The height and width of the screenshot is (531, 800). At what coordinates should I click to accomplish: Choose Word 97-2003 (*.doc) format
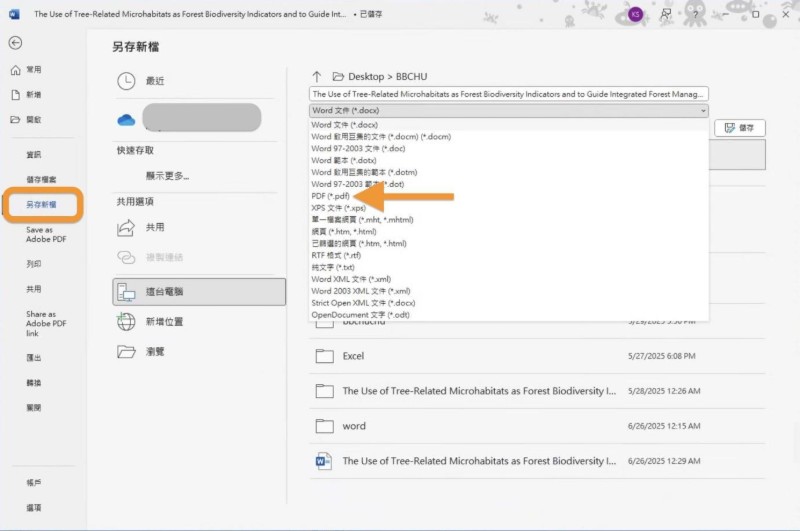[x=509, y=148]
